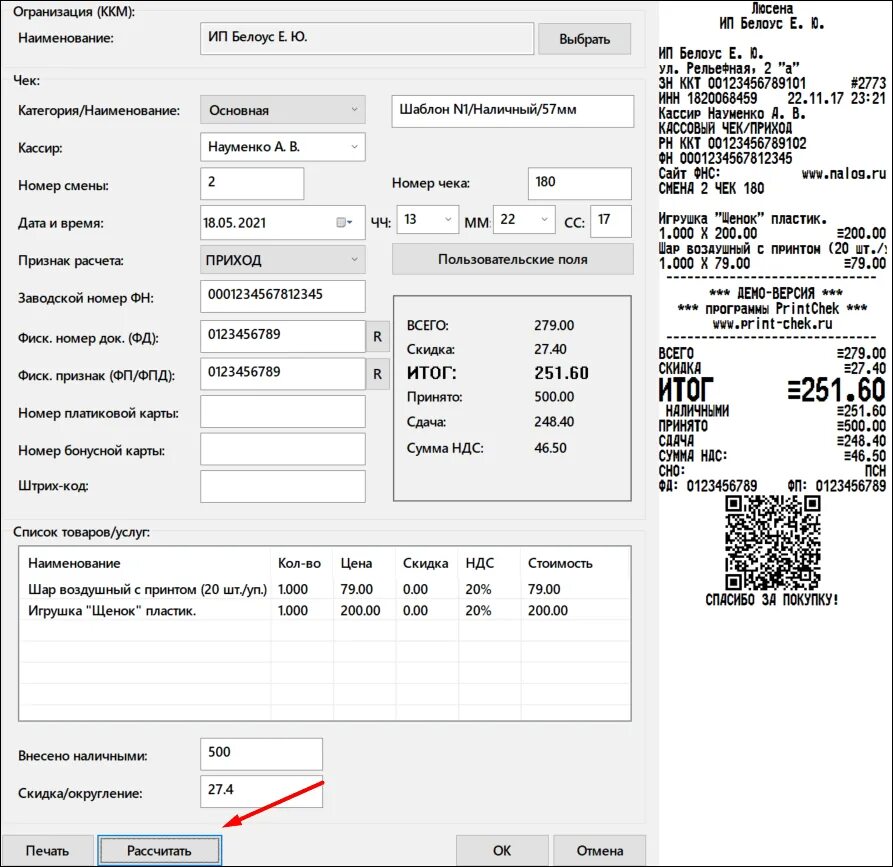
Task: Click the price cell 200.00 under Цена
Action: [360, 610]
